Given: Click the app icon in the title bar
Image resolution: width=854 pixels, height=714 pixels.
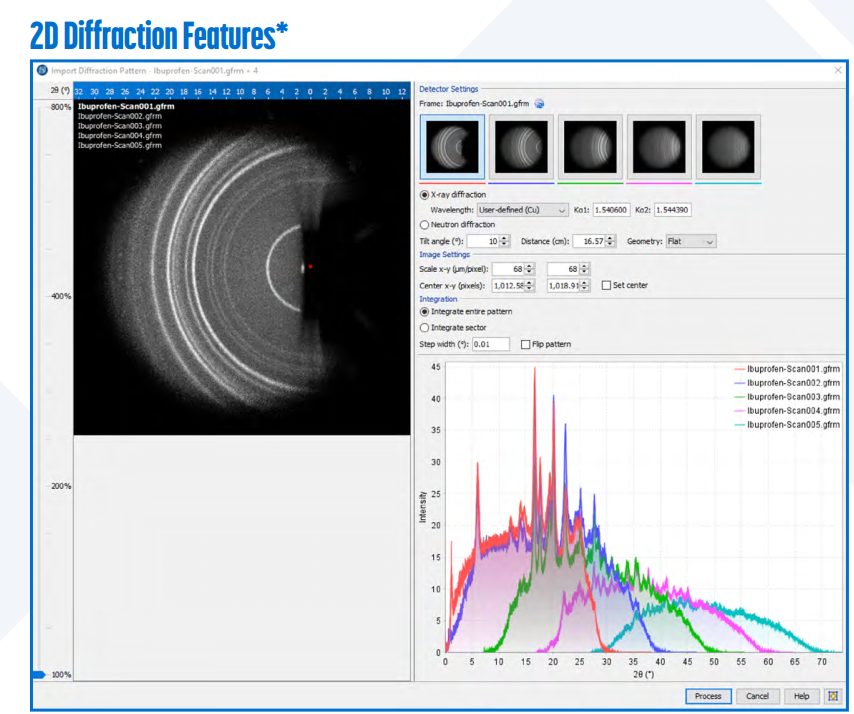Looking at the screenshot, I should 42,70.
